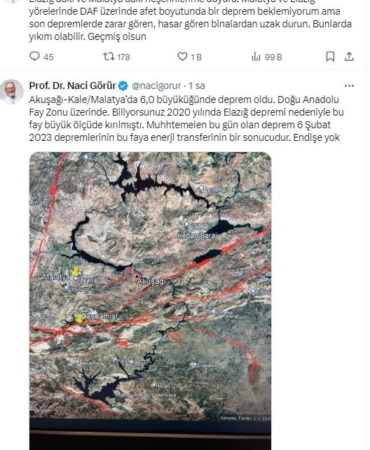Click the image date stamp at map corner

coord(245,418)
